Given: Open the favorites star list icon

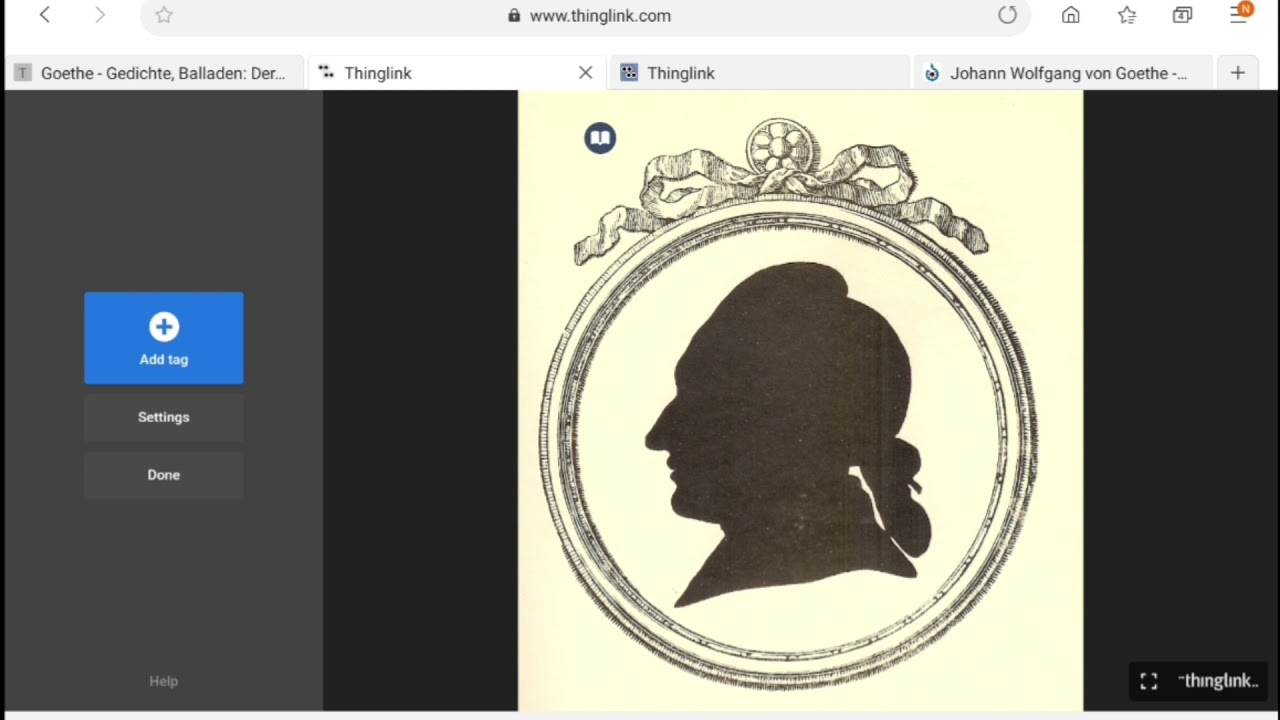Looking at the screenshot, I should 1127,15.
